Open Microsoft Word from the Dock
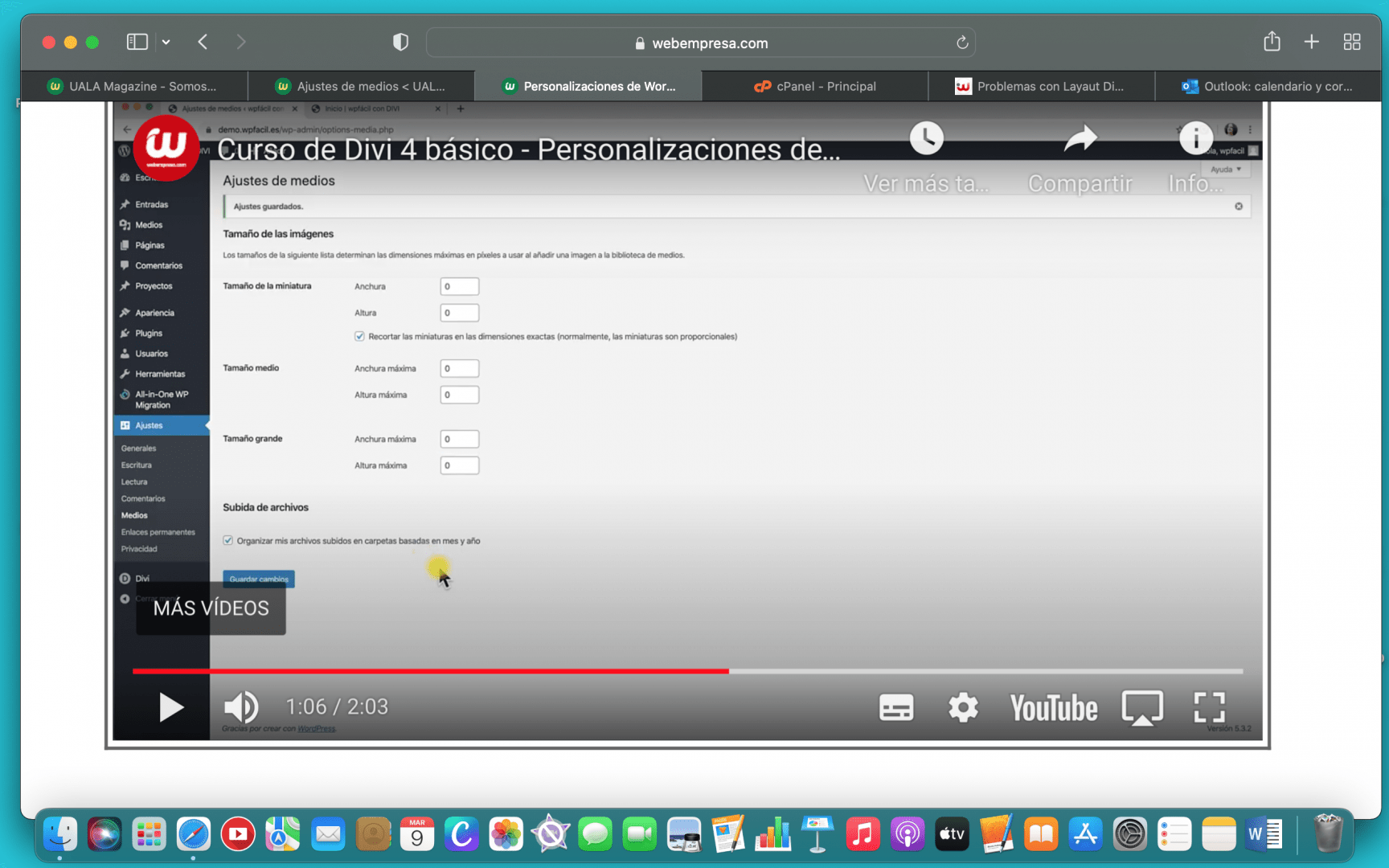This screenshot has height=868, width=1389. tap(1264, 834)
